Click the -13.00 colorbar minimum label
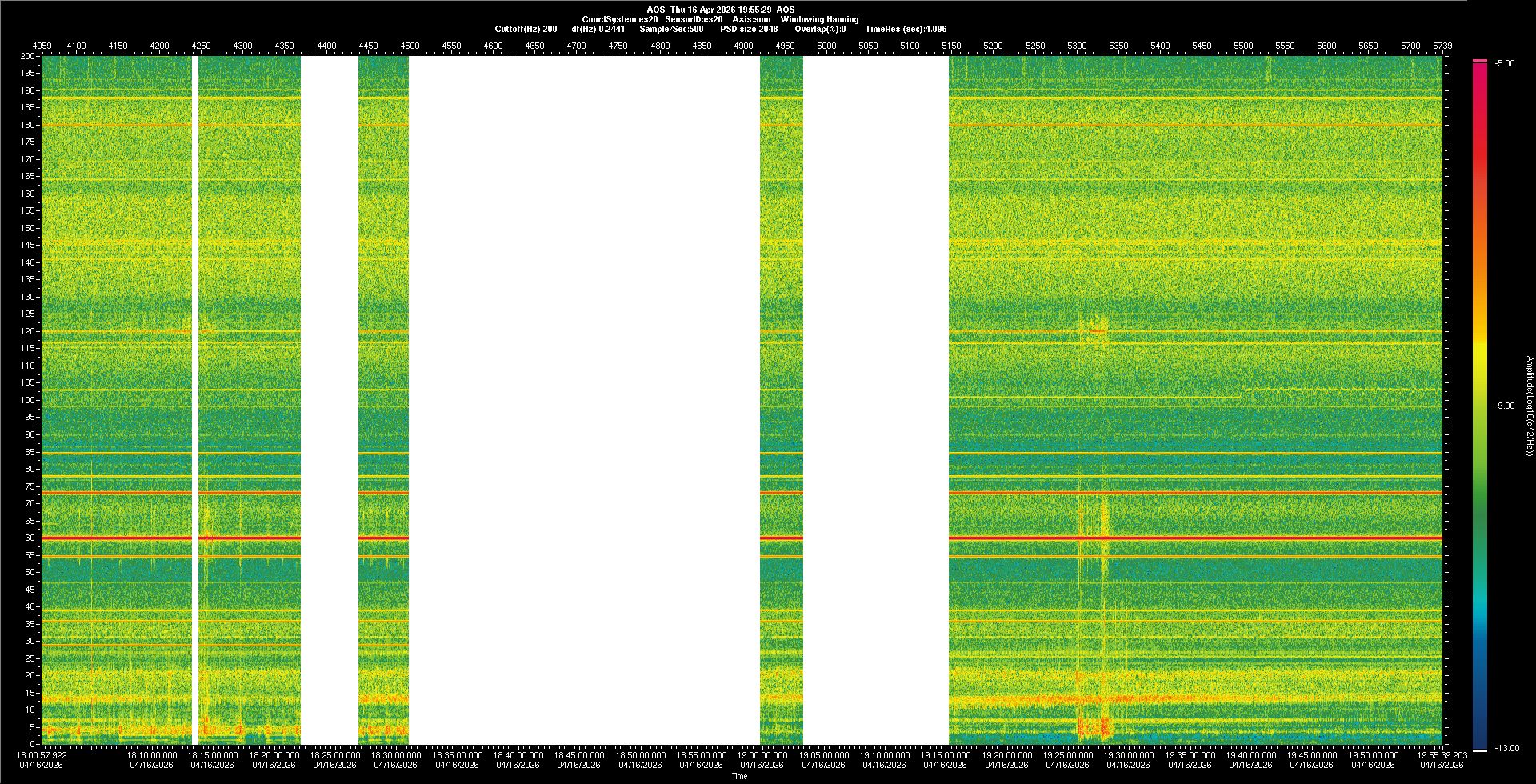1536x784 pixels. tap(1506, 748)
